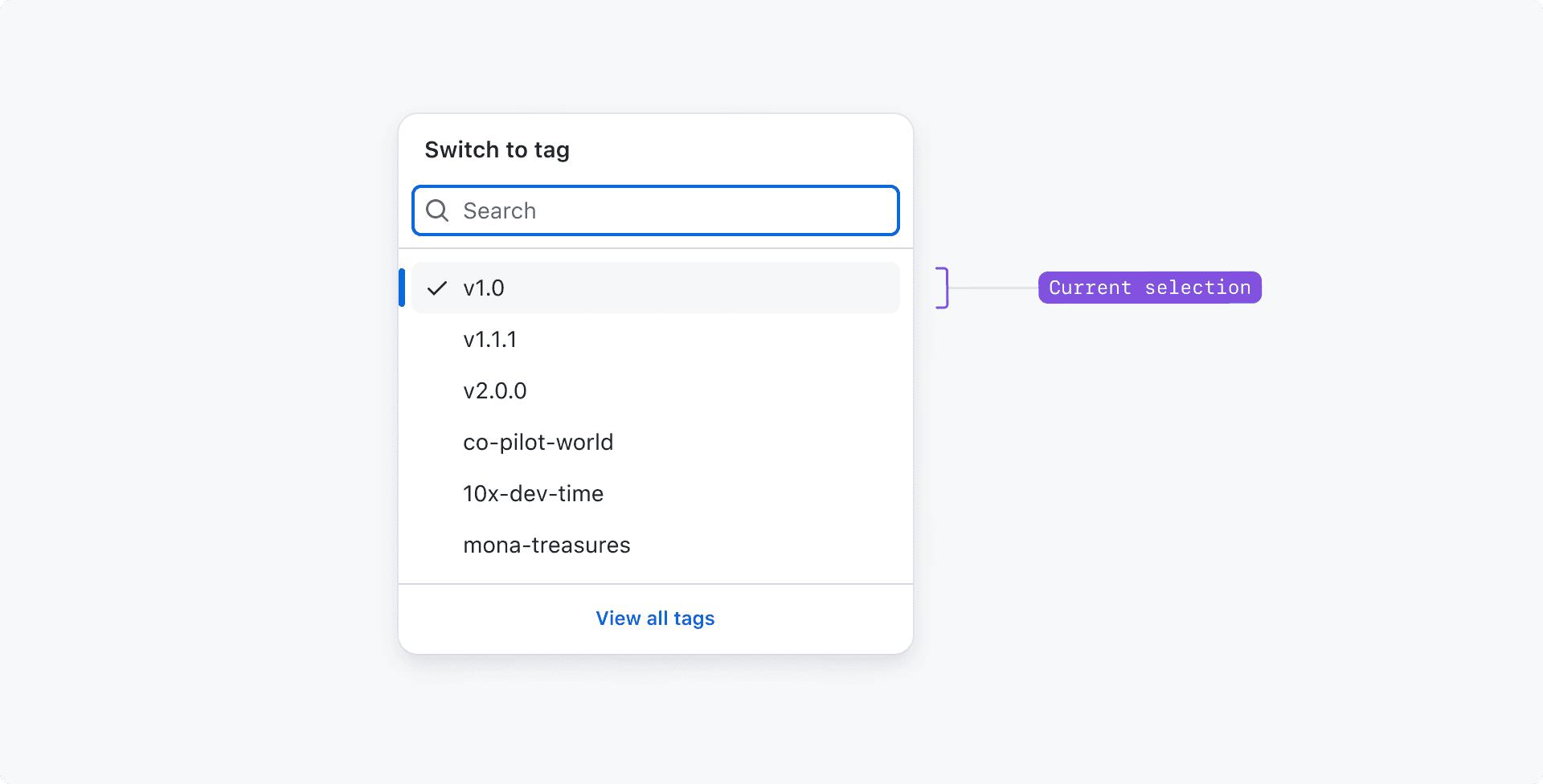
Task: Click the magnifying glass search icon
Action: point(438,210)
